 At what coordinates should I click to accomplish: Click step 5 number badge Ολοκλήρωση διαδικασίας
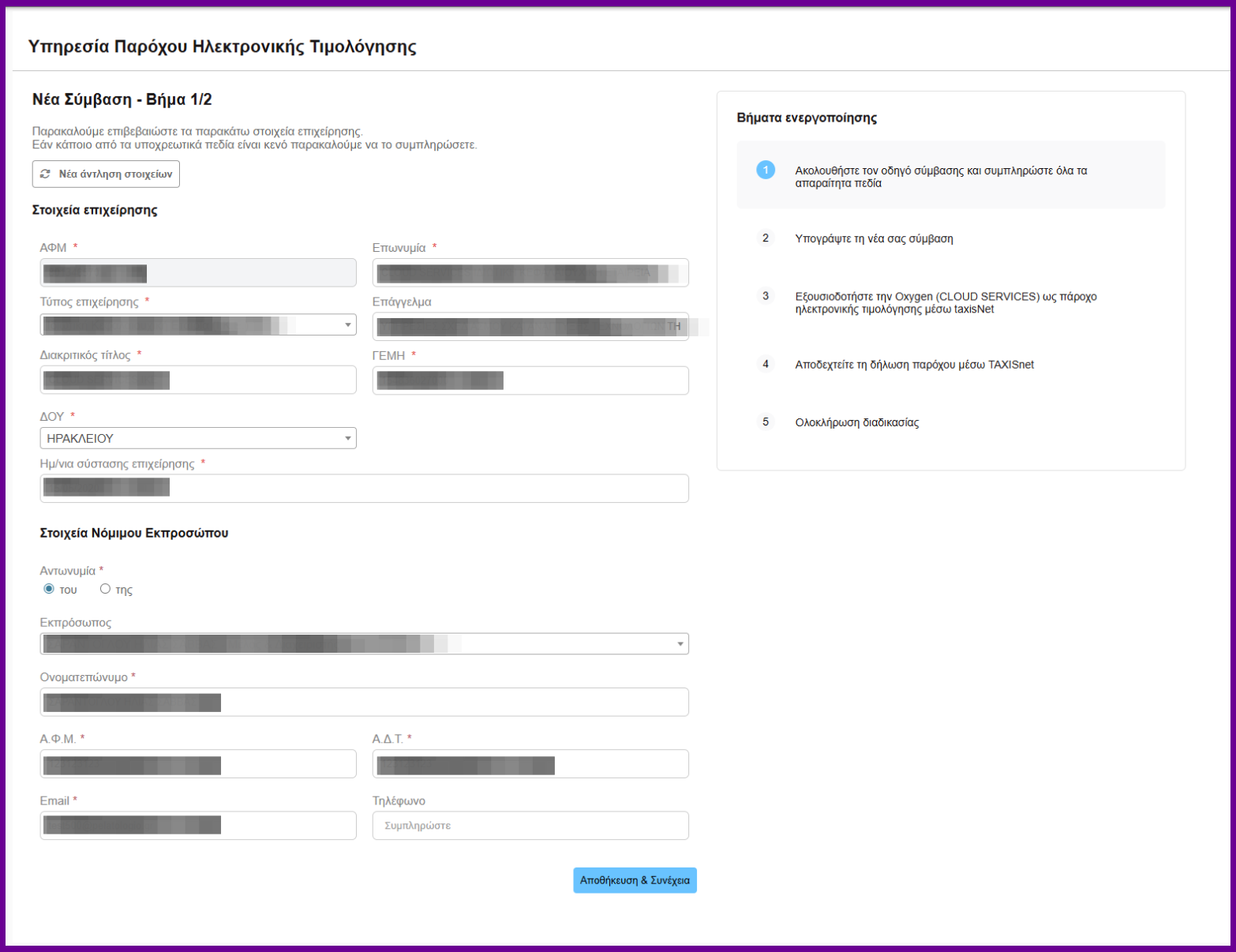pos(765,422)
